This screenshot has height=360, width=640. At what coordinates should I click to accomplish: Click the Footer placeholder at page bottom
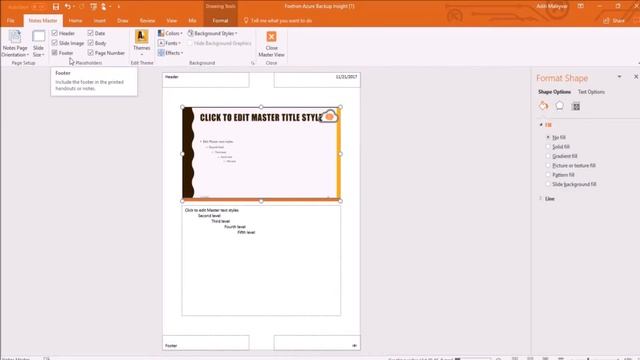(206, 343)
